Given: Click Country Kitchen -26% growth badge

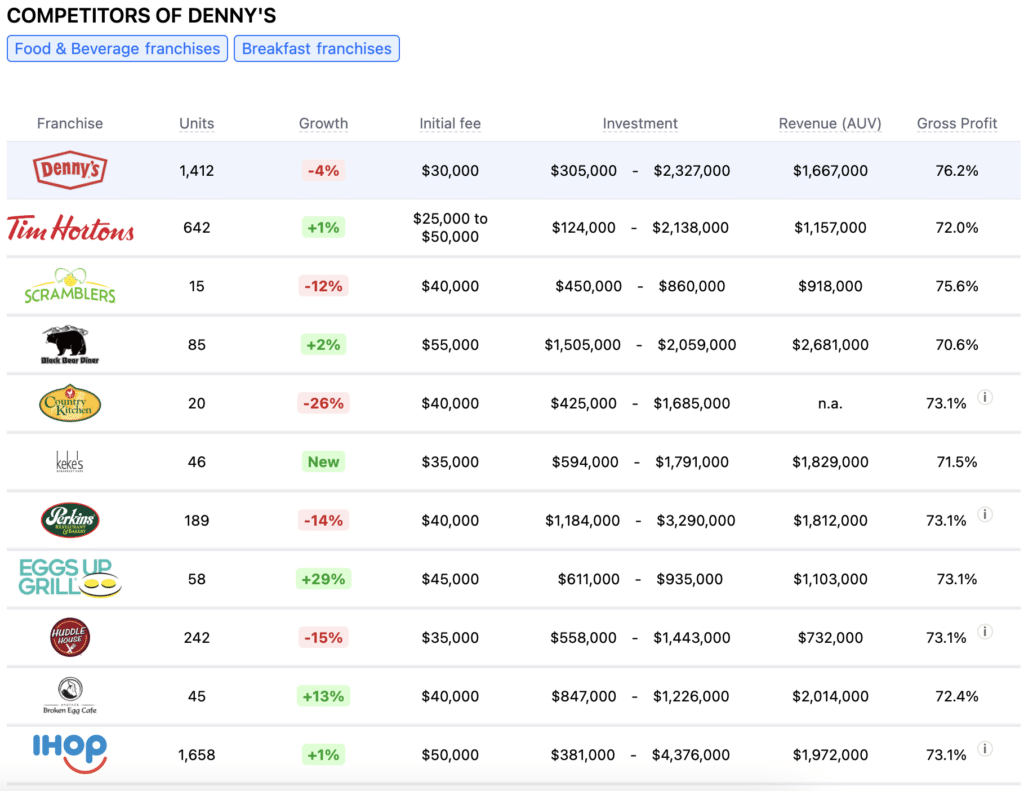Looking at the screenshot, I should pyautogui.click(x=323, y=403).
